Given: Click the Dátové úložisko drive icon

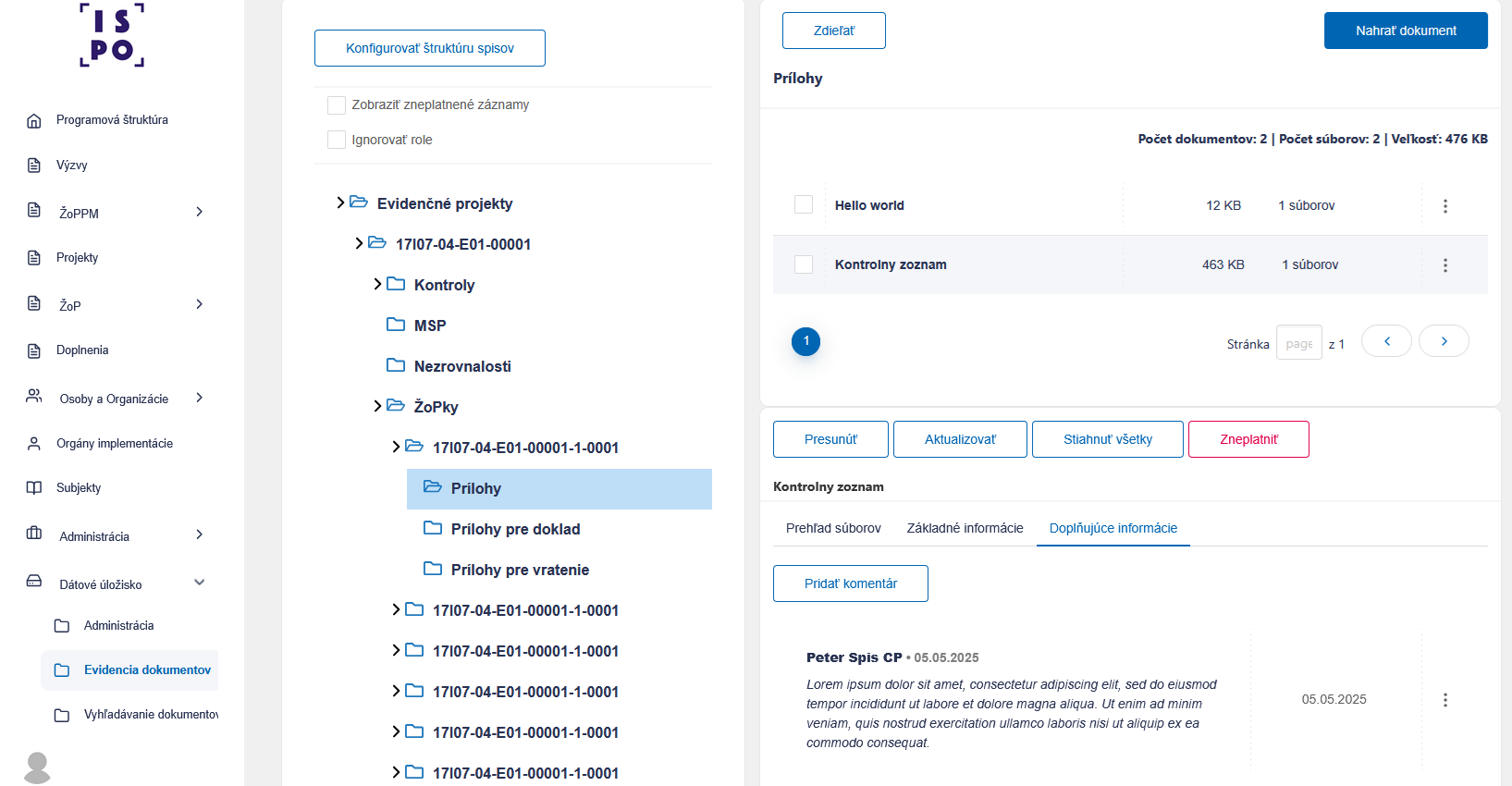Looking at the screenshot, I should click(x=34, y=582).
